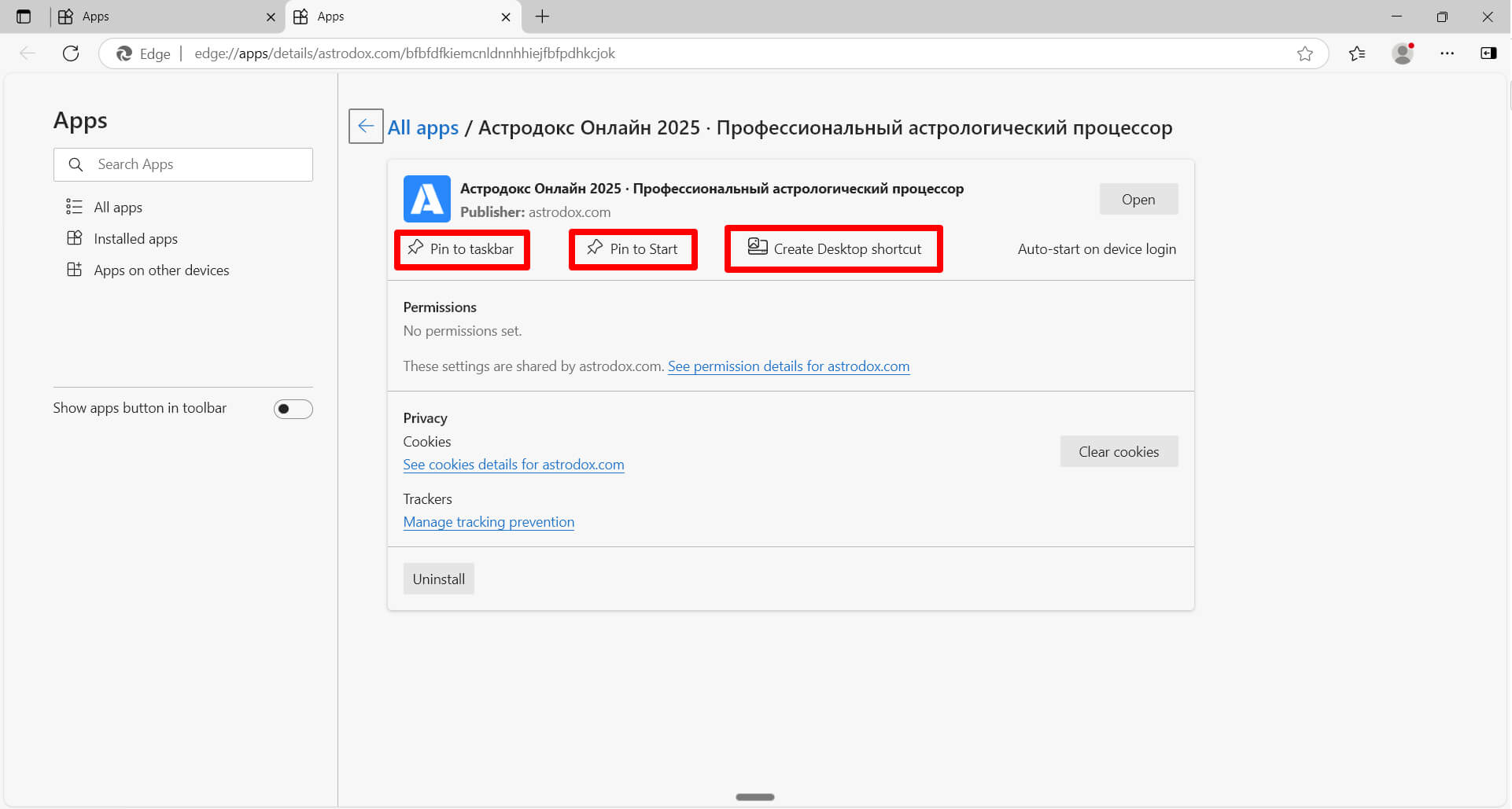Go back with browser back arrow
This screenshot has height=809, width=1512.
tap(28, 53)
